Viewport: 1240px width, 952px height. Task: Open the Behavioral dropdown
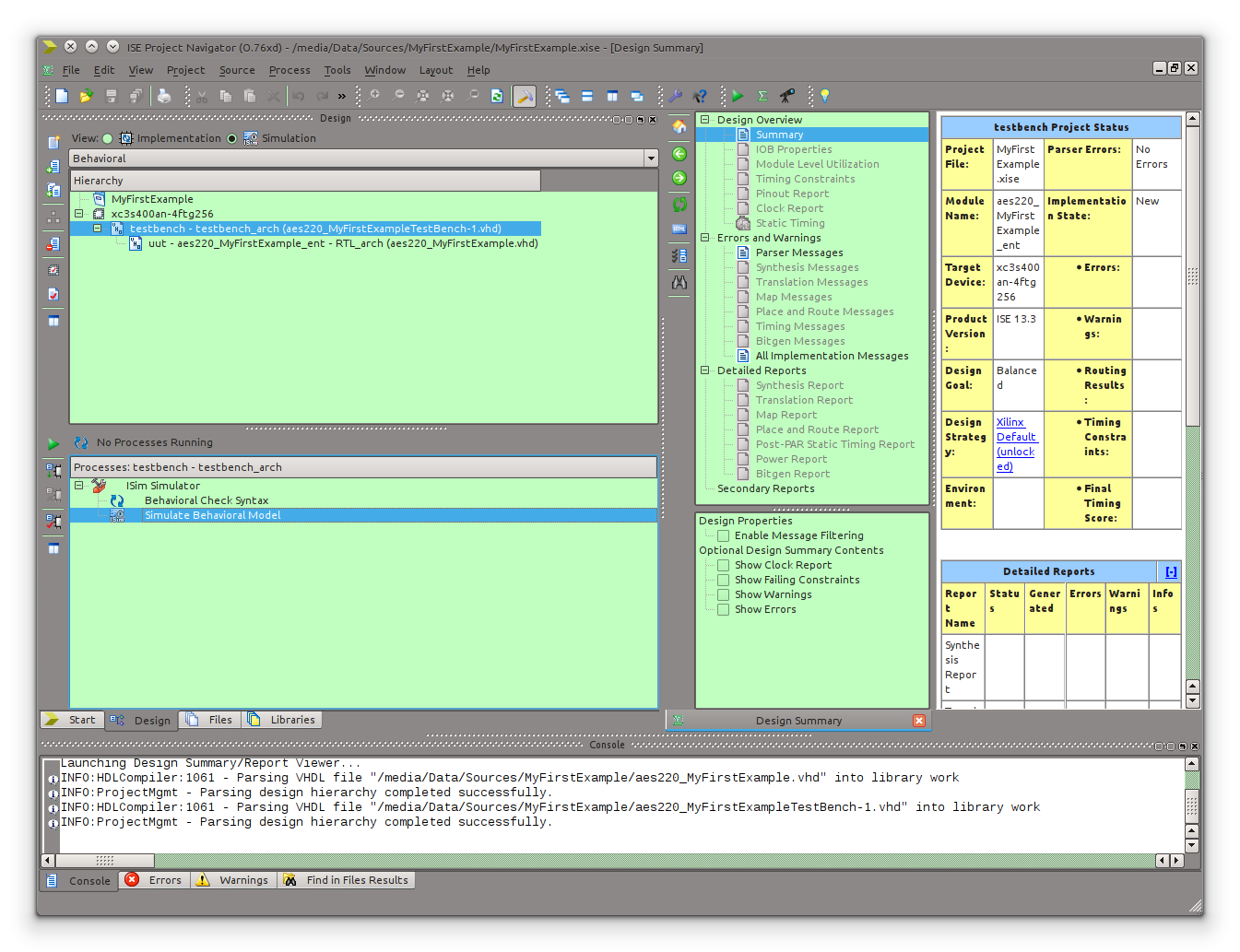651,159
